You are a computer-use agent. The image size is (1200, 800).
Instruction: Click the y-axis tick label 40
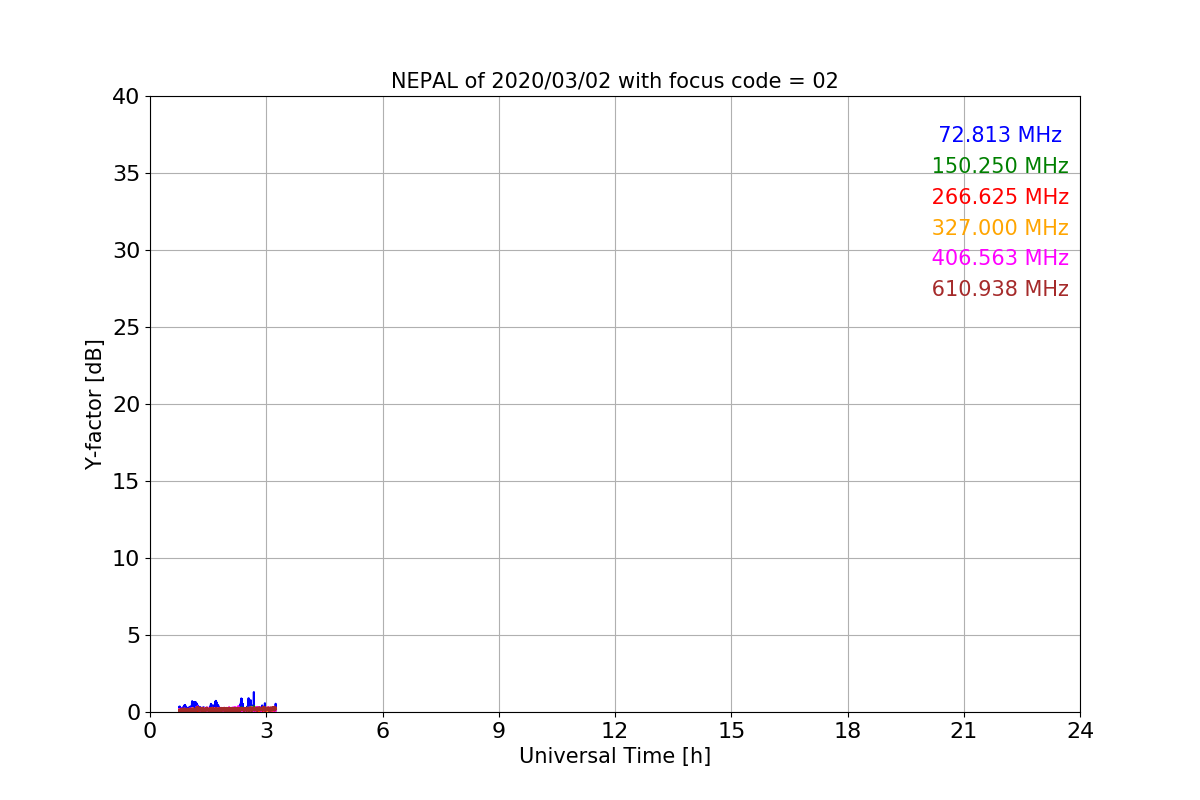pyautogui.click(x=125, y=97)
